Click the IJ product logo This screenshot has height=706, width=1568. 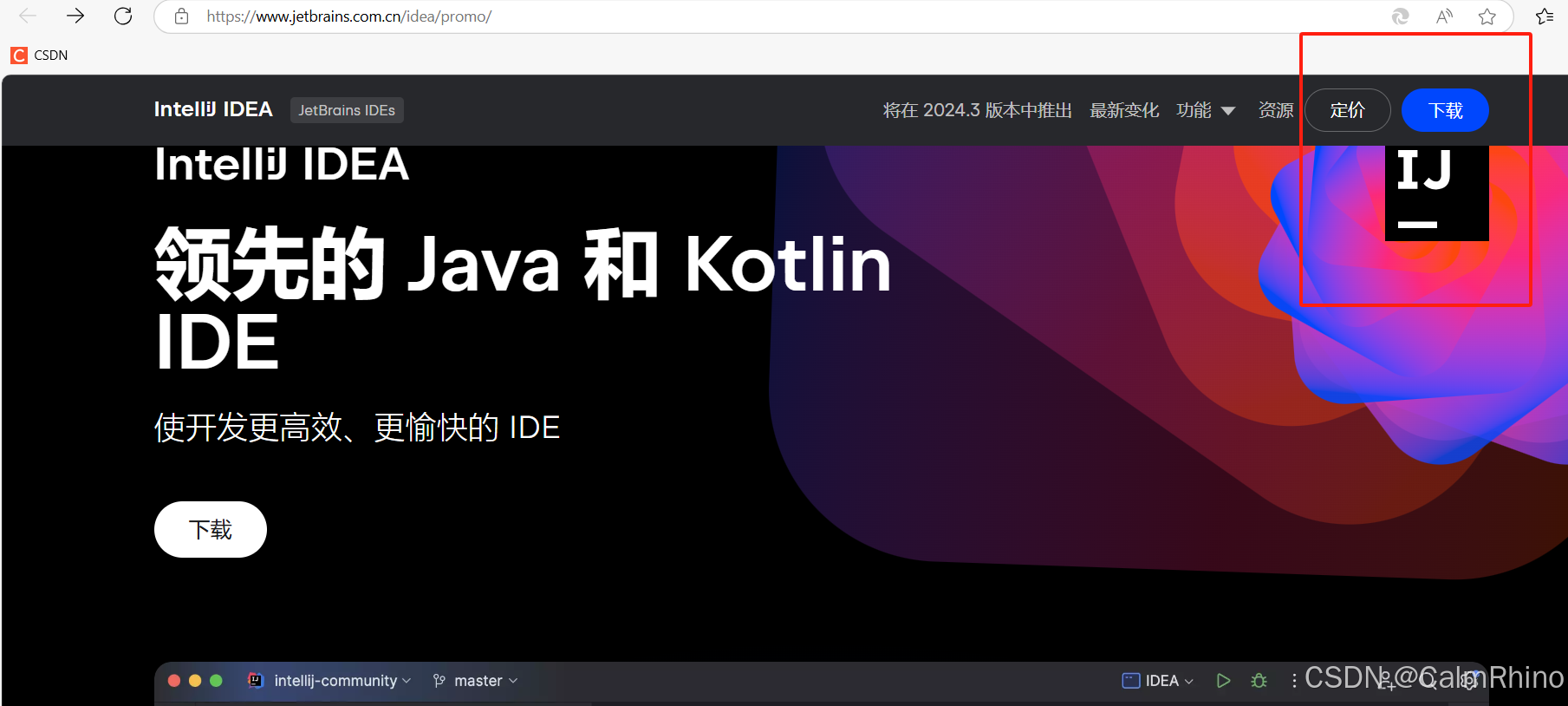pos(1437,193)
